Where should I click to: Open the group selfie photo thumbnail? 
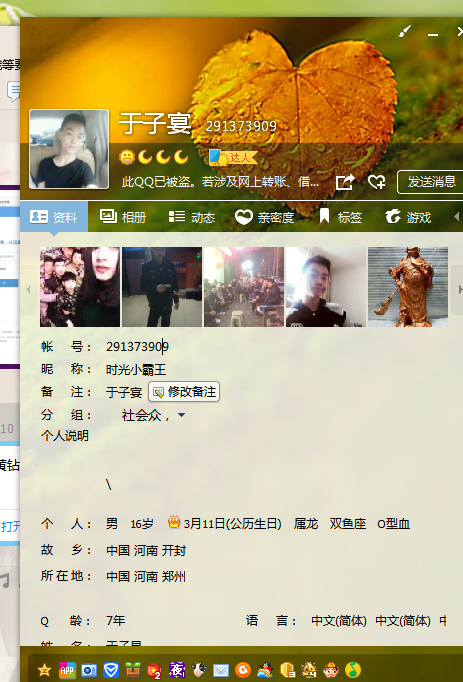click(x=80, y=287)
